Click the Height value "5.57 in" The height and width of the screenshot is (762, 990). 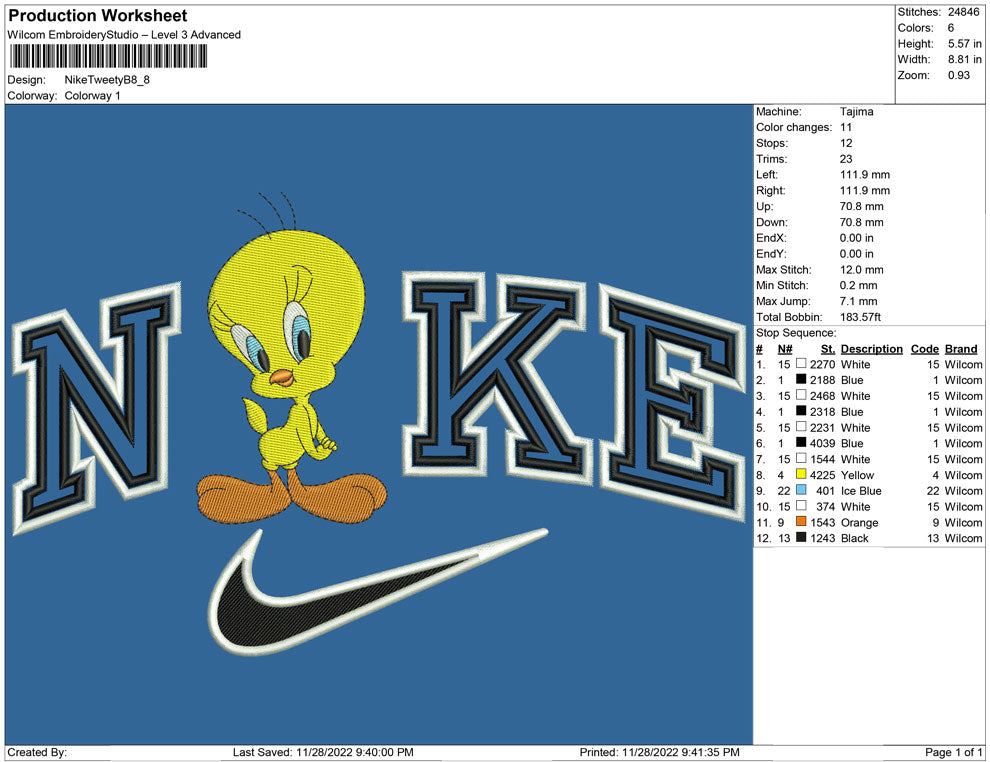coord(964,44)
